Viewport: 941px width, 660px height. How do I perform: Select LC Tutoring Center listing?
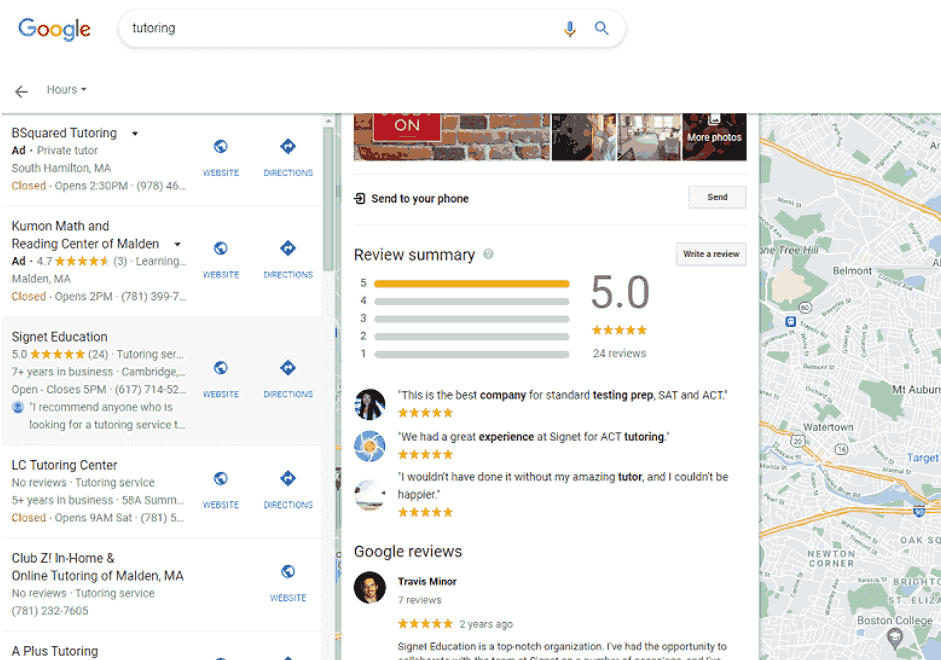click(x=64, y=465)
